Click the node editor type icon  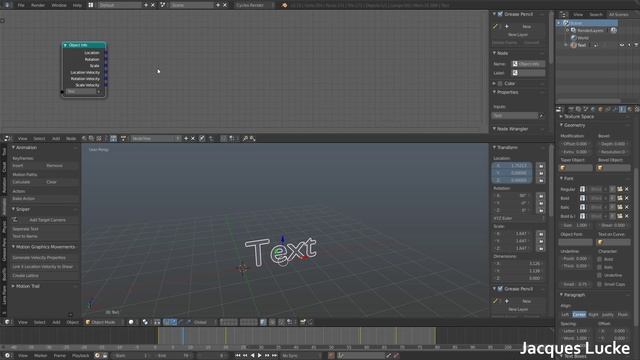coord(7,139)
